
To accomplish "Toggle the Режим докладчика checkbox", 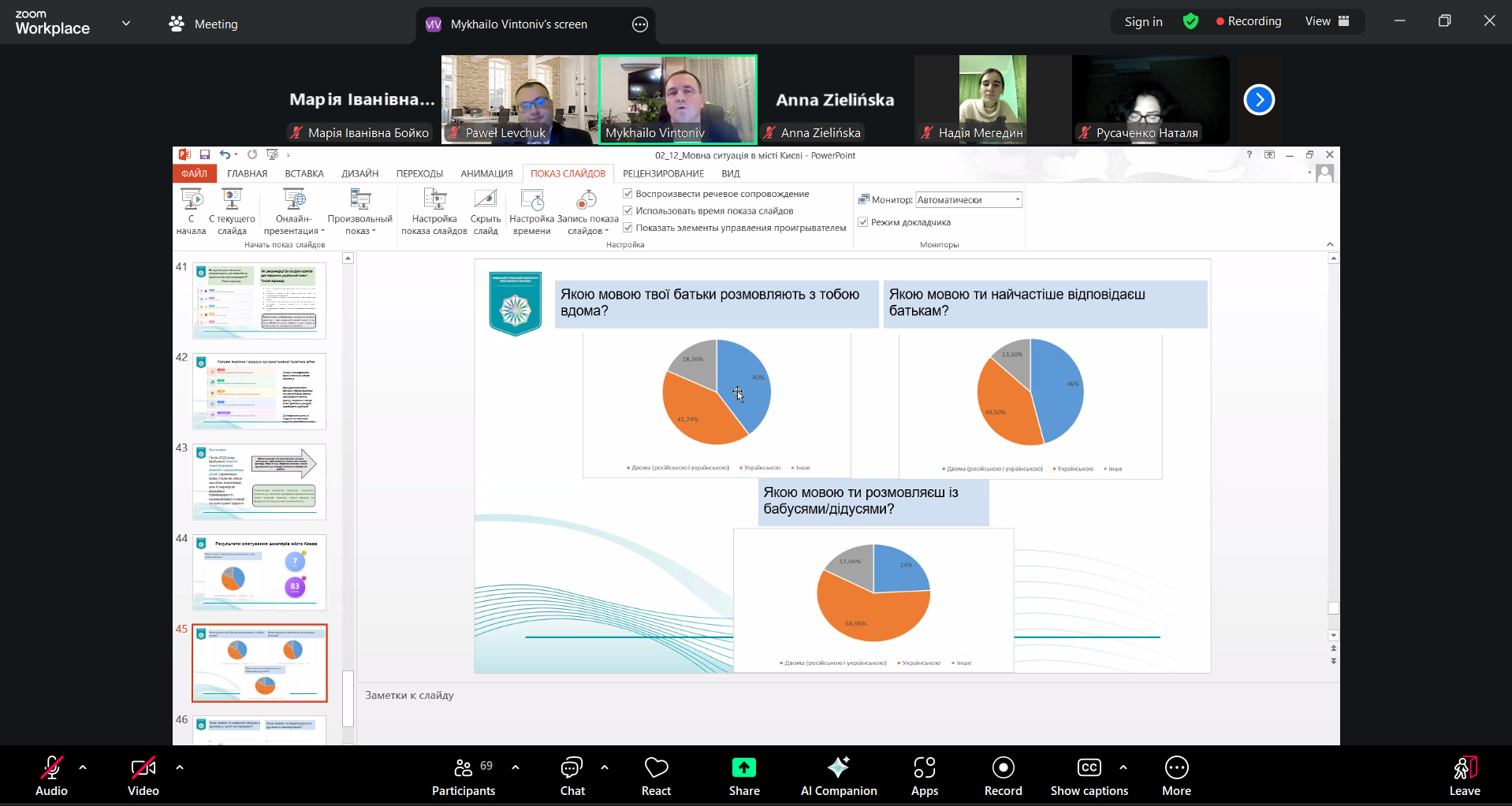I will click(x=863, y=222).
